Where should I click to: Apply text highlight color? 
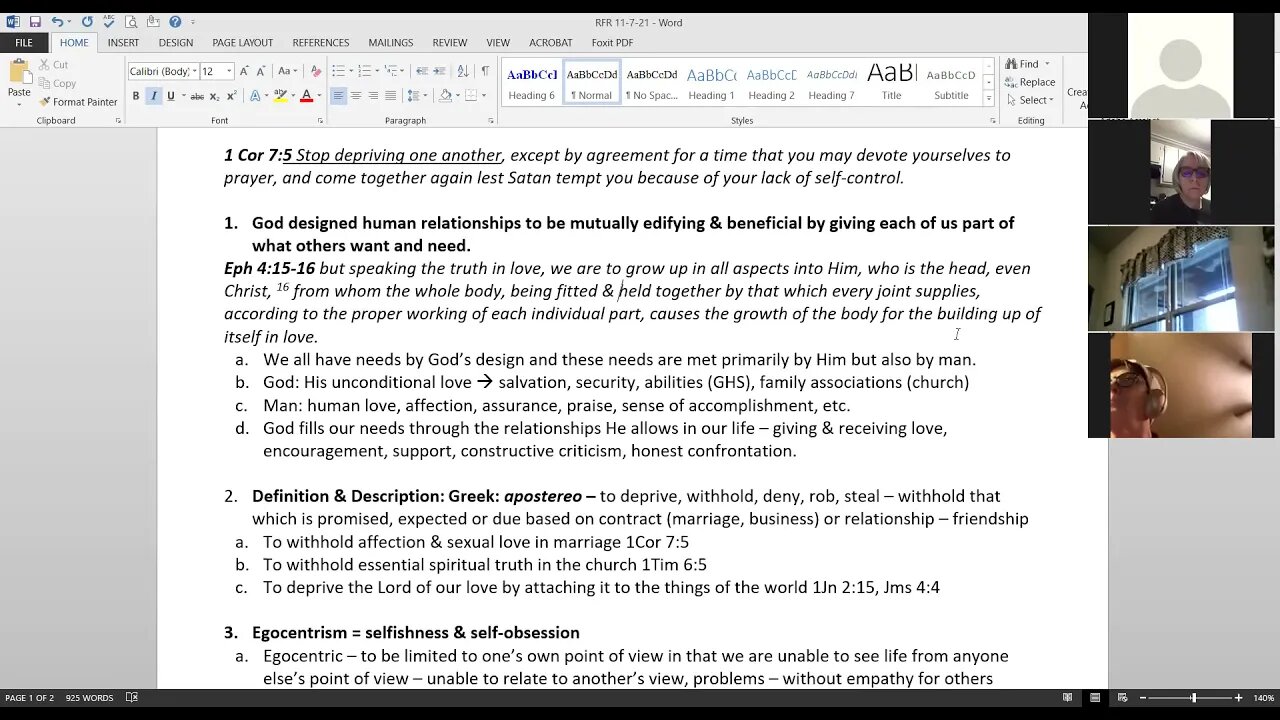[x=280, y=96]
